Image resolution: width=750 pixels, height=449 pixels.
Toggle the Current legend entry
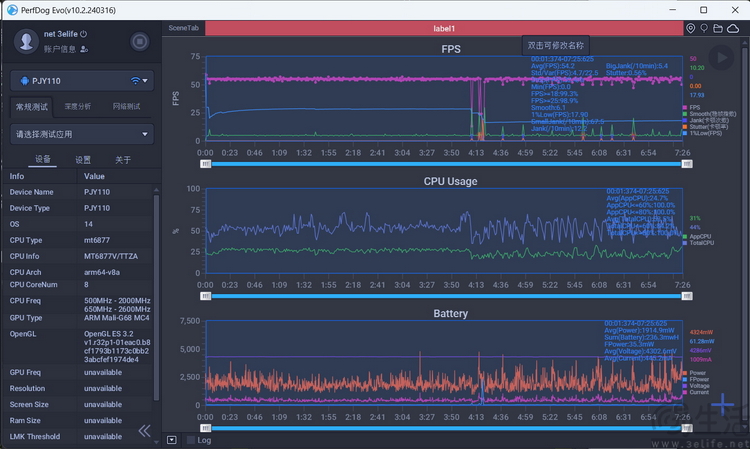(x=696, y=392)
